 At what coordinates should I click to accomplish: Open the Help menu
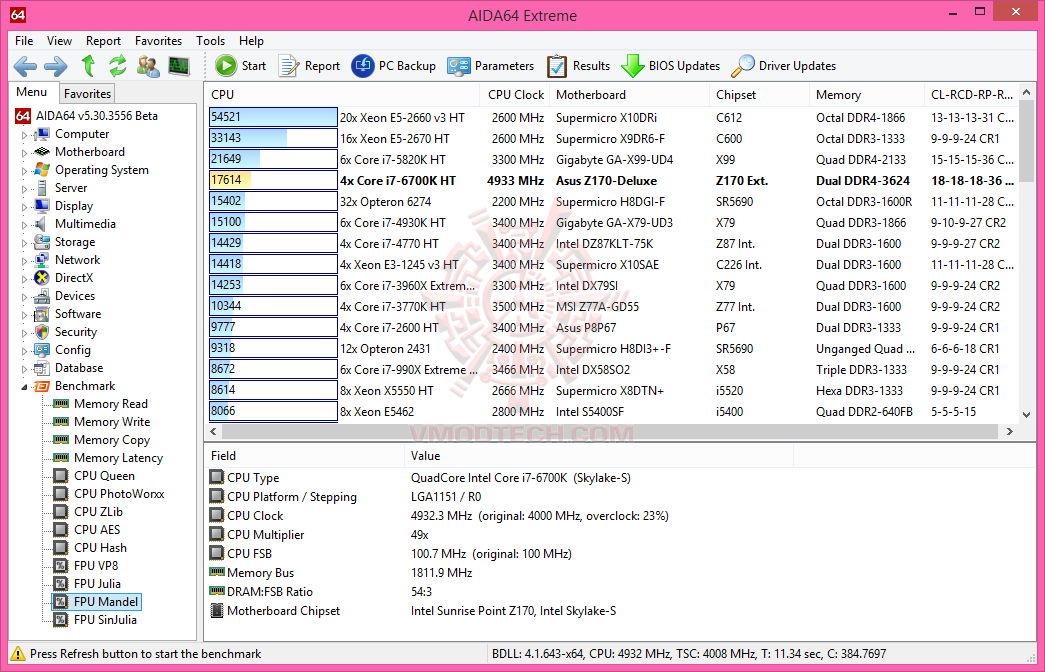(x=251, y=41)
